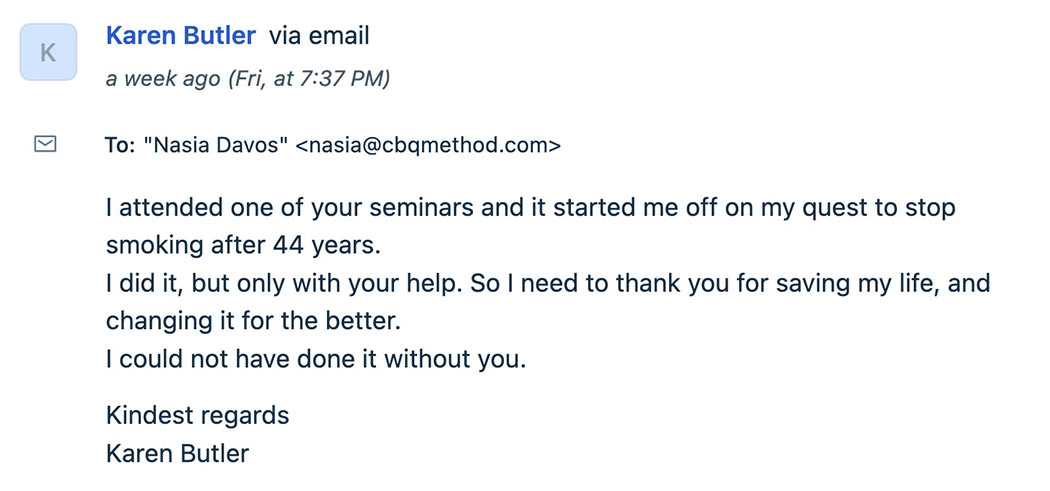Click the "To:" recipient label
1050x491 pixels.
click(119, 145)
